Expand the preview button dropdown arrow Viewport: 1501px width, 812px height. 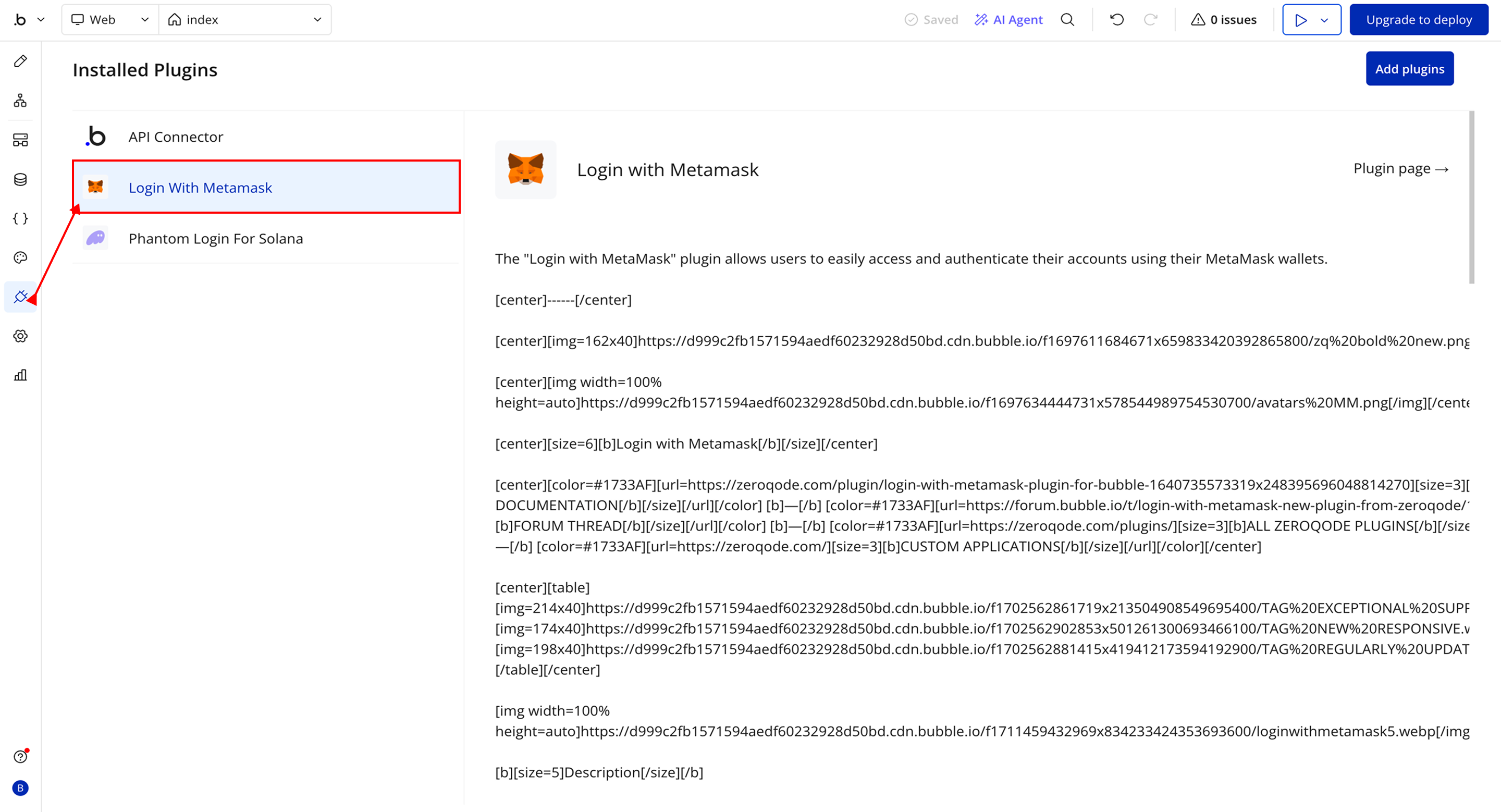(1324, 20)
